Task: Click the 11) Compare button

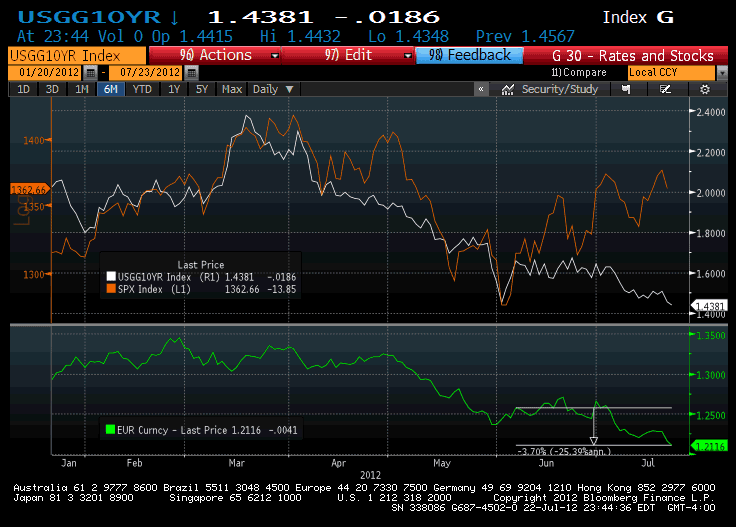Action: pyautogui.click(x=579, y=73)
